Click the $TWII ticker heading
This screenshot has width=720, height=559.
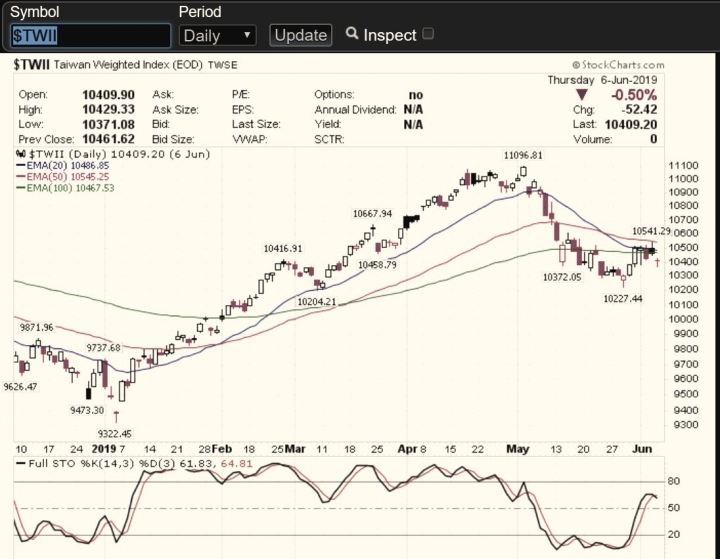31,65
